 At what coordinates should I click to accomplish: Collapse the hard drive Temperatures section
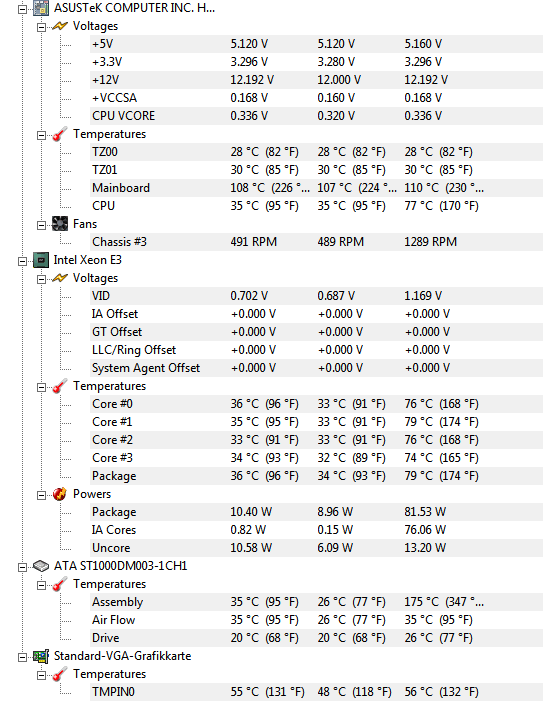(41, 585)
